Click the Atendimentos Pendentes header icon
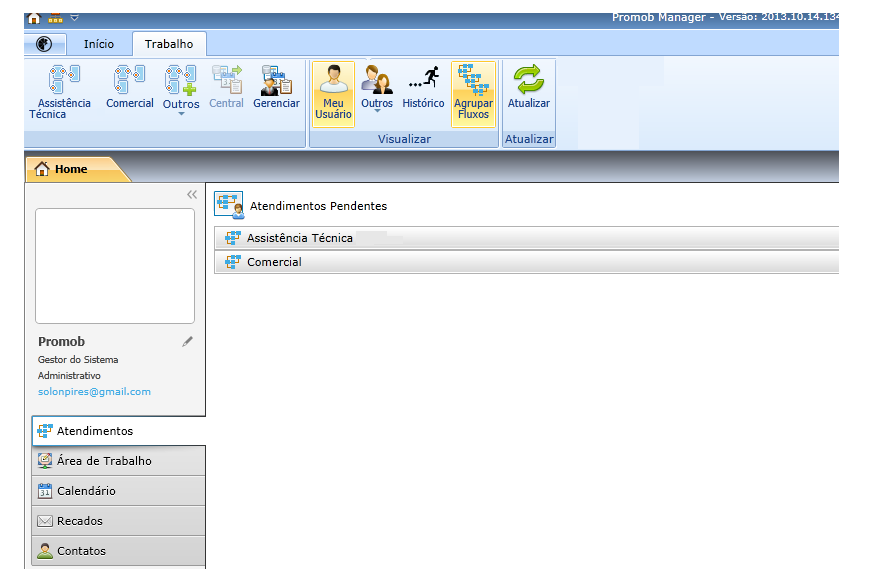880x581 pixels. [x=229, y=204]
